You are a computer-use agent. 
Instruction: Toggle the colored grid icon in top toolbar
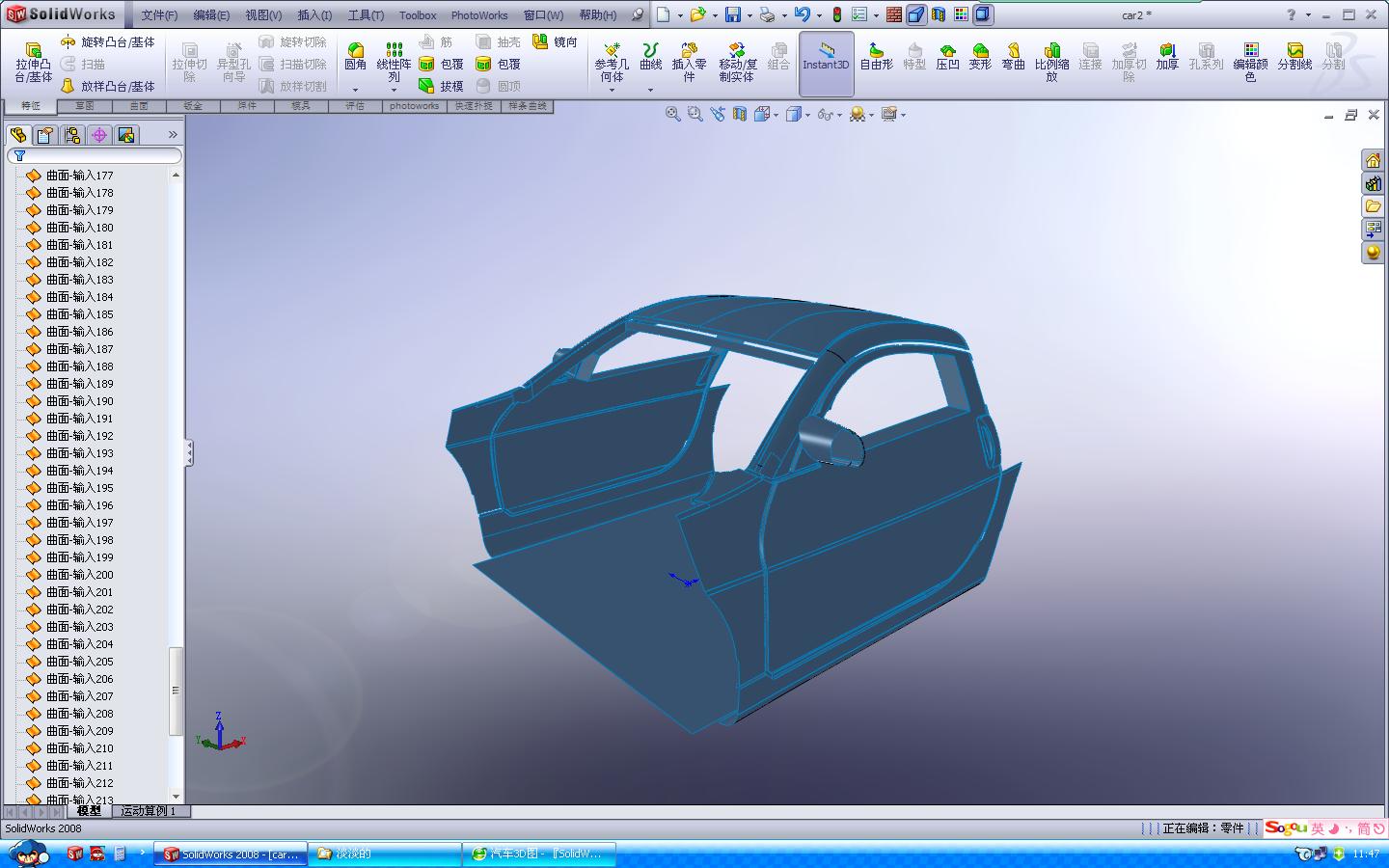point(961,14)
